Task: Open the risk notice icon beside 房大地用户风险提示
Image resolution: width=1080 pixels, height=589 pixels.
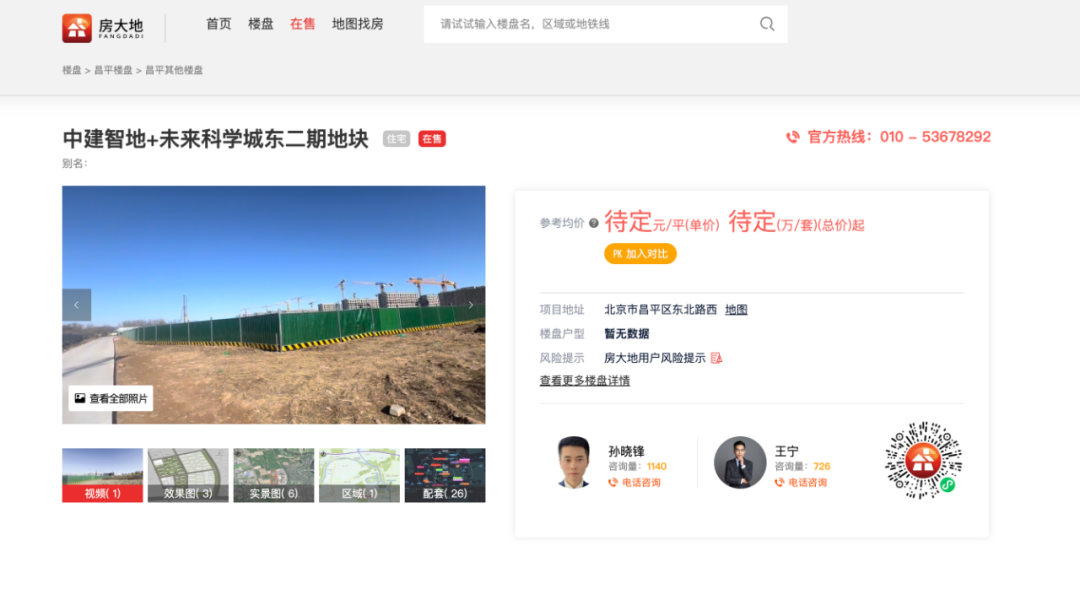Action: (716, 358)
